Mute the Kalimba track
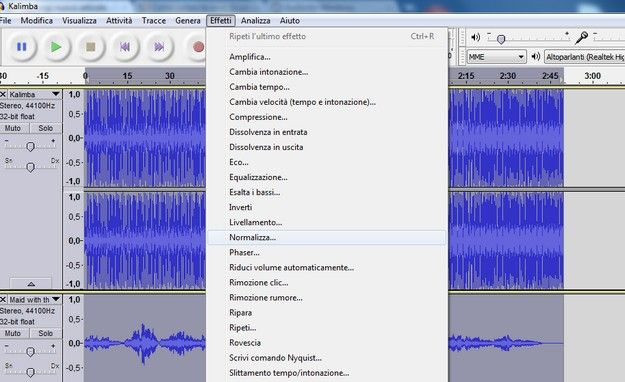Image resolution: width=625 pixels, height=382 pixels. pos(13,128)
